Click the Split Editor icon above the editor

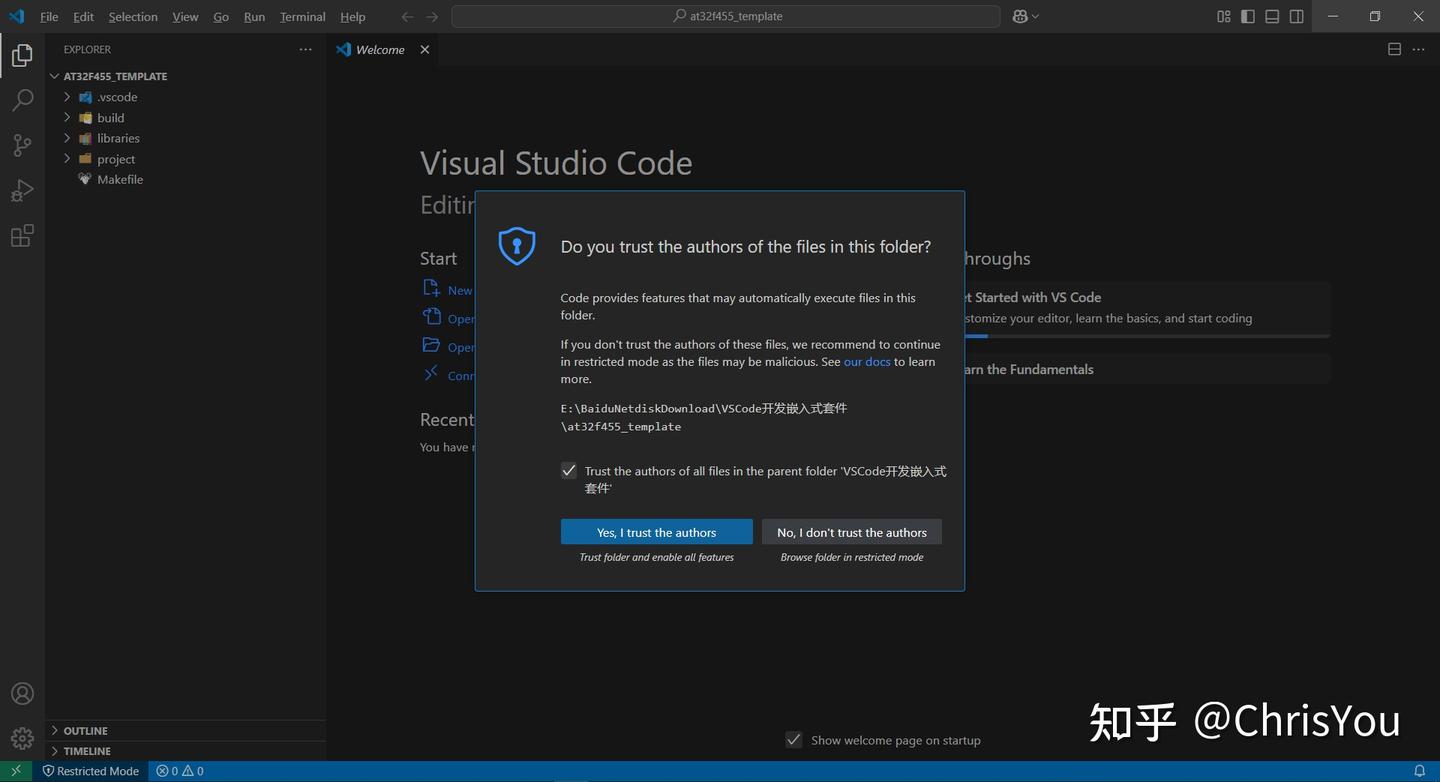pos(1394,48)
